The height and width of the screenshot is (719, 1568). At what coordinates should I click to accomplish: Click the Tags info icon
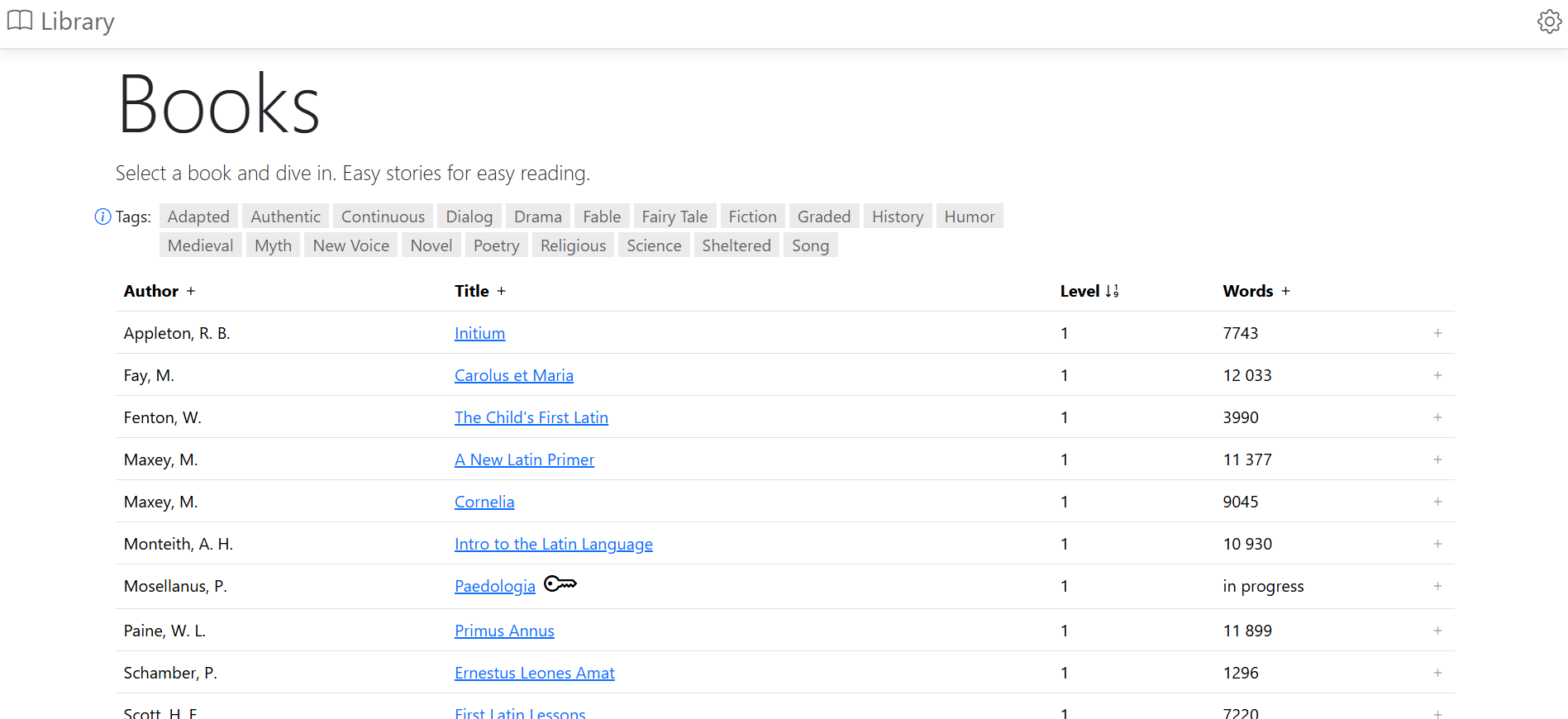102,217
